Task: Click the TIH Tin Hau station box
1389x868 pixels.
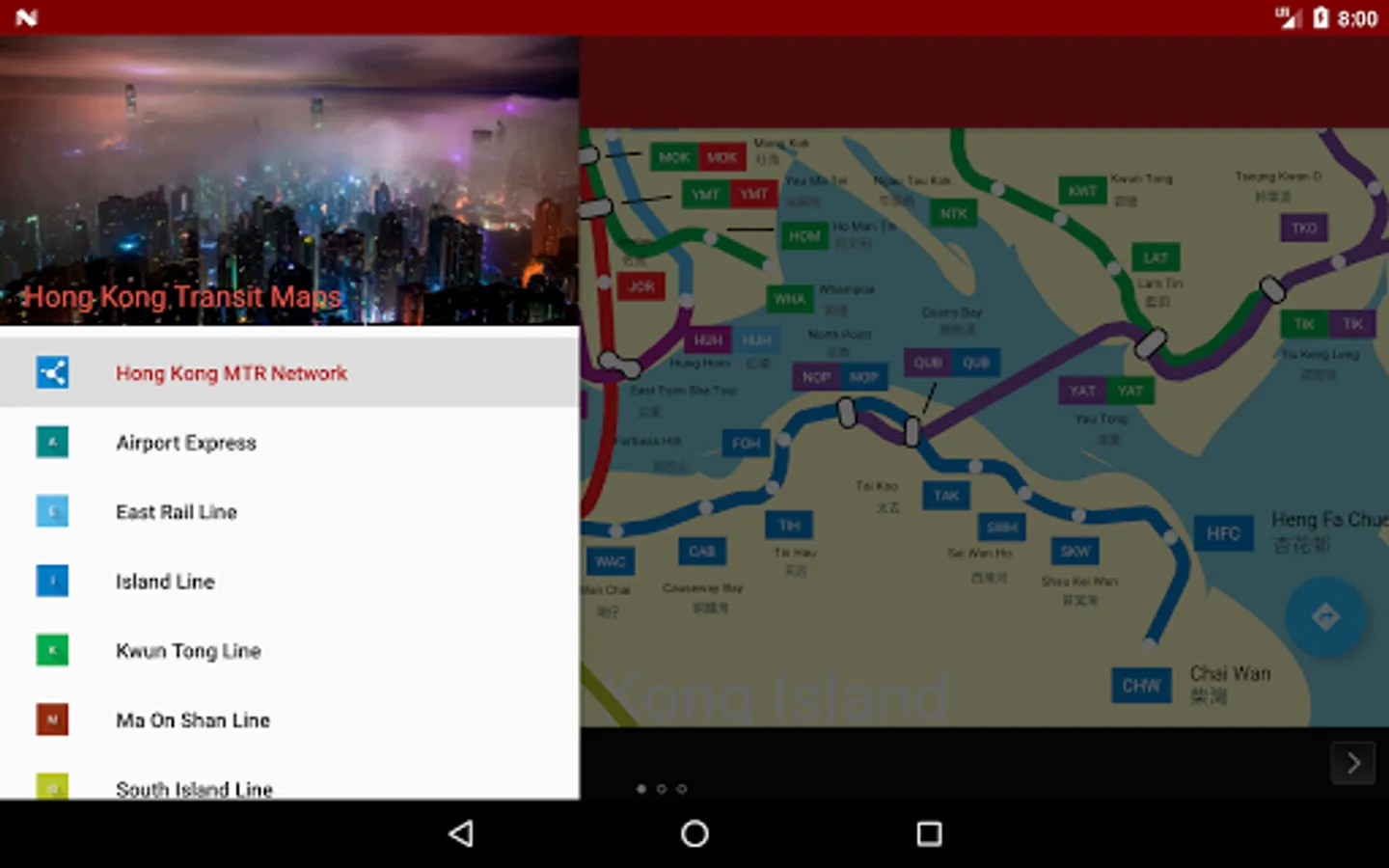Action: coord(789,526)
